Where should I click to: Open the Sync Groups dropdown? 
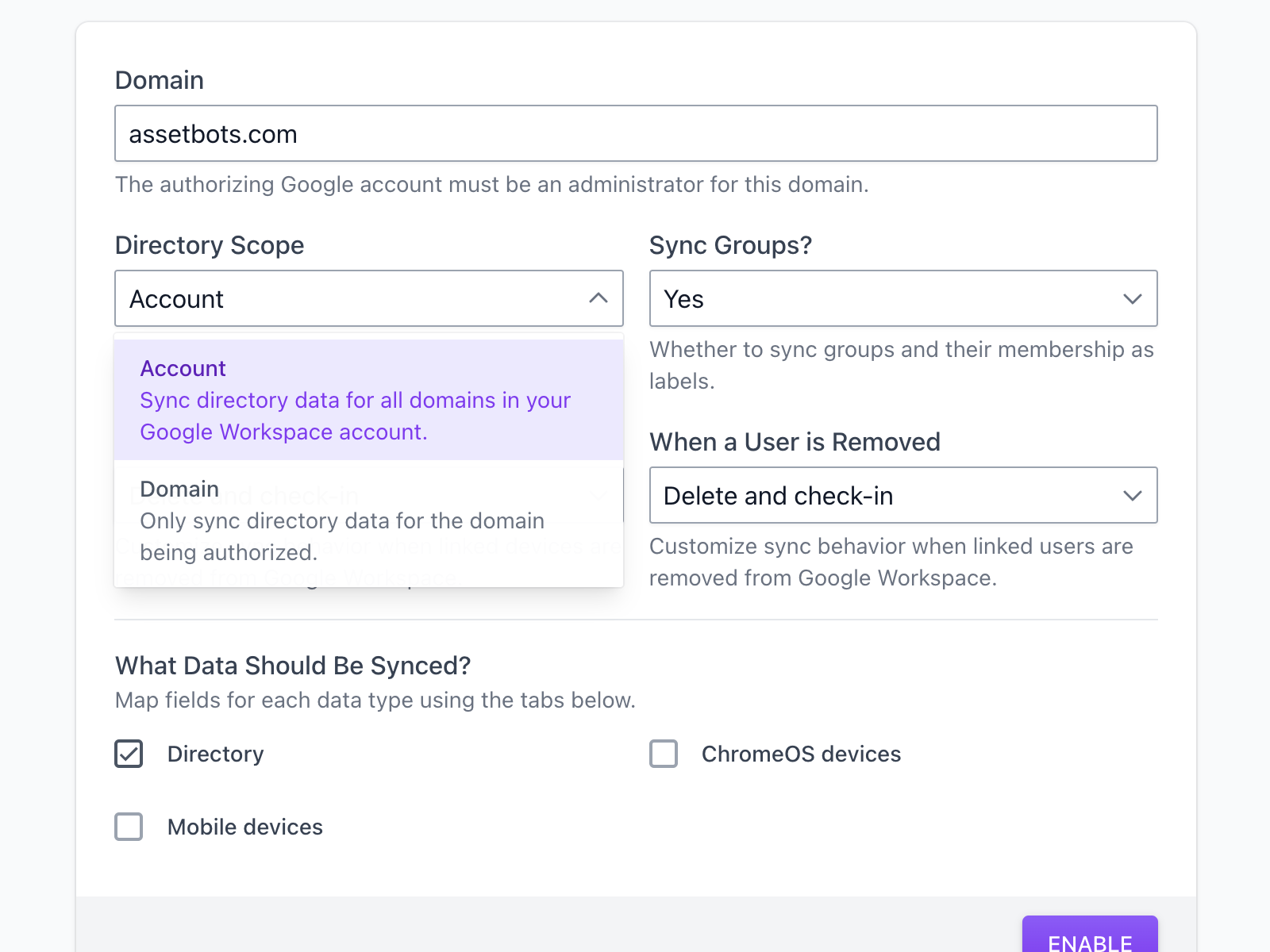(x=903, y=298)
